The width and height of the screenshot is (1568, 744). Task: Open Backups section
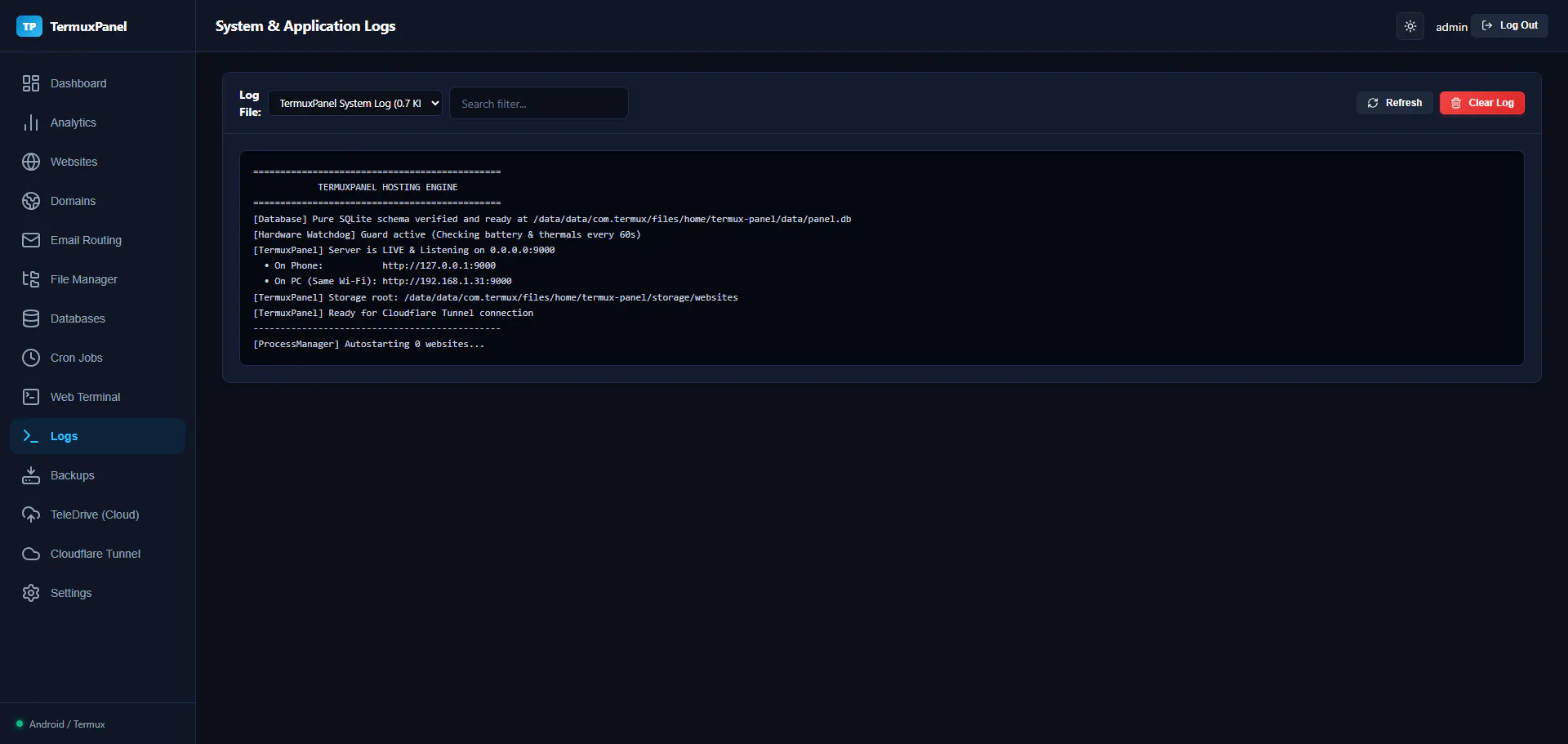(x=98, y=475)
